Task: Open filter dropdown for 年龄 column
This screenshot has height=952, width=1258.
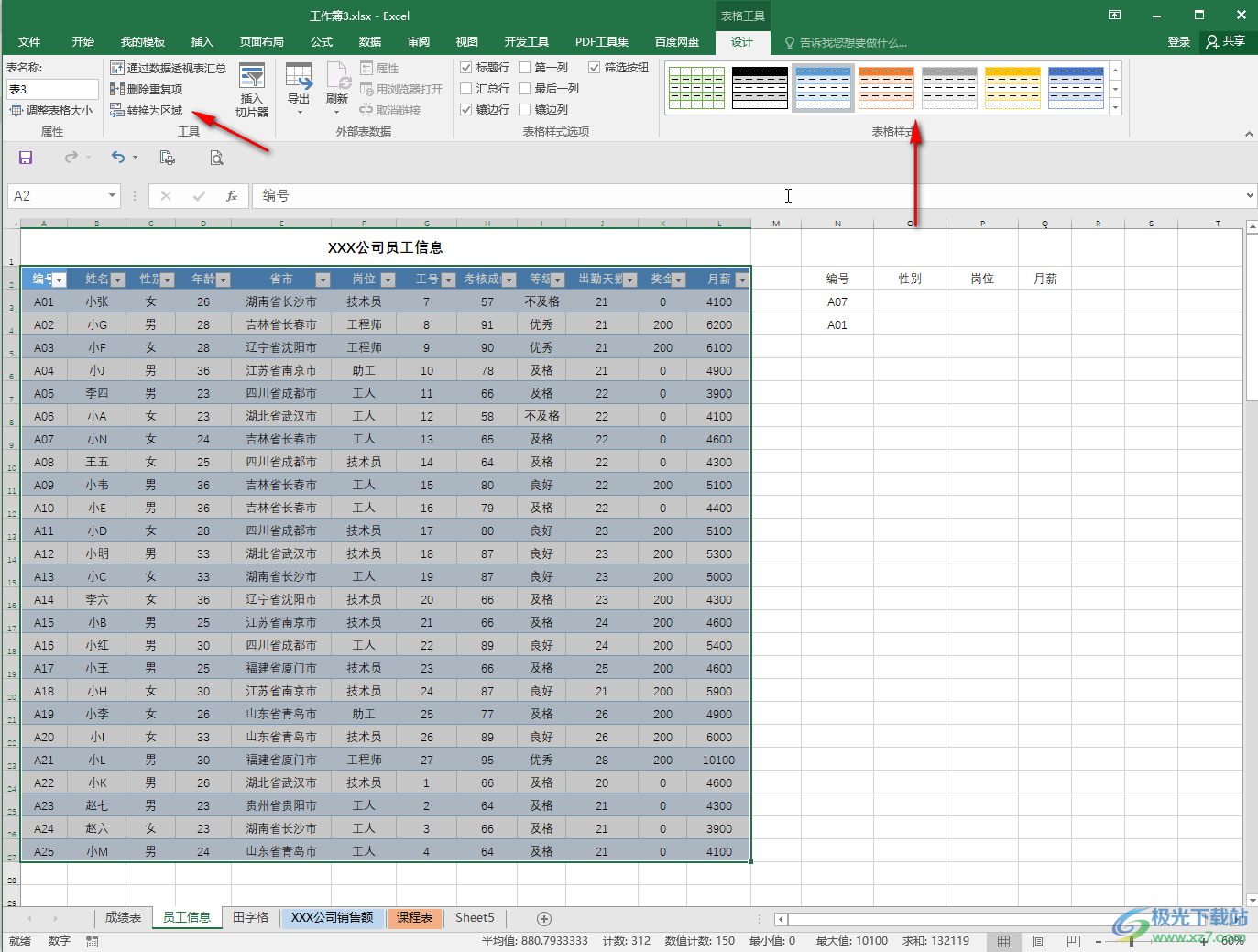Action: (x=223, y=279)
